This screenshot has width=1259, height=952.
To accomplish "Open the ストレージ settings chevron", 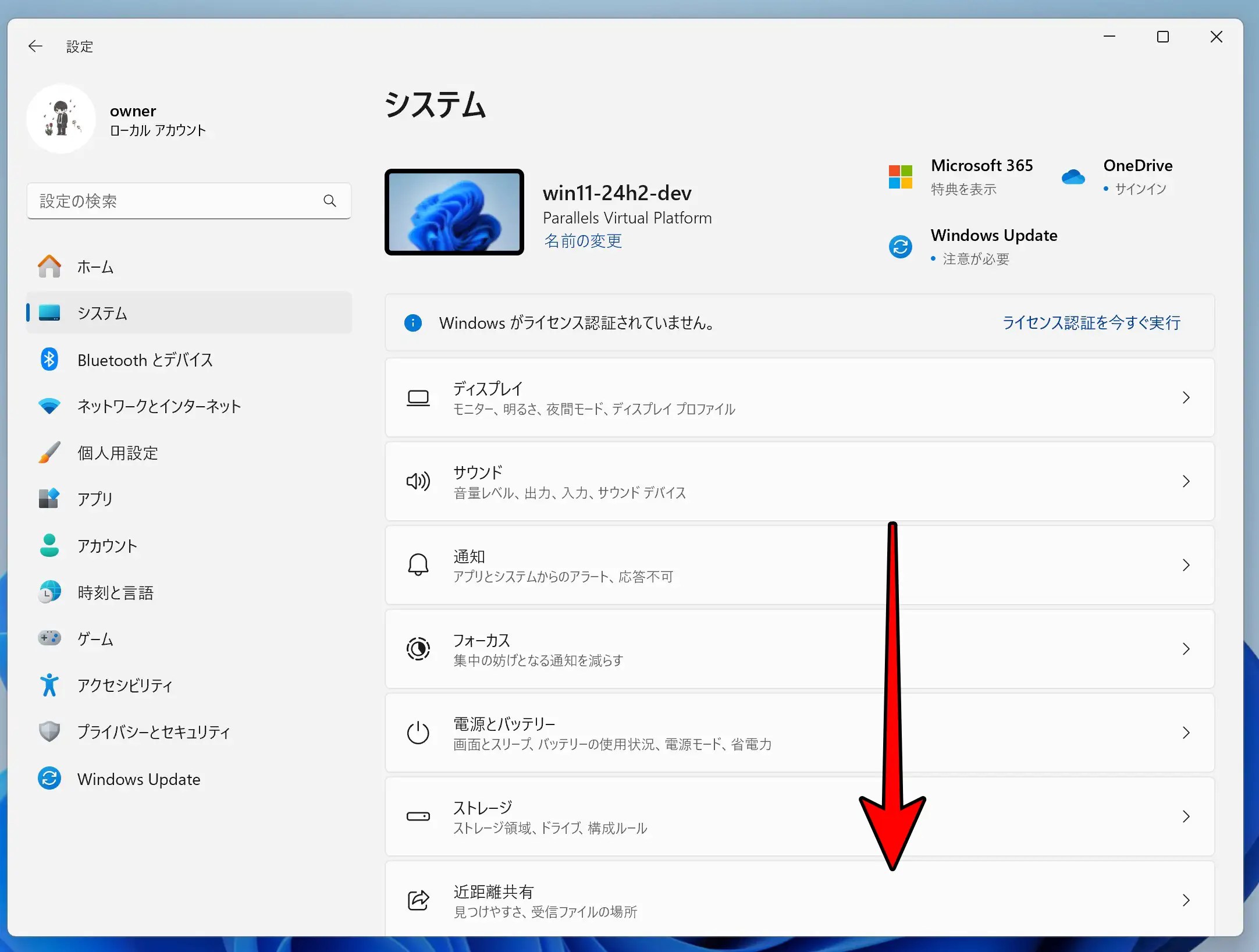I will pos(1187,816).
